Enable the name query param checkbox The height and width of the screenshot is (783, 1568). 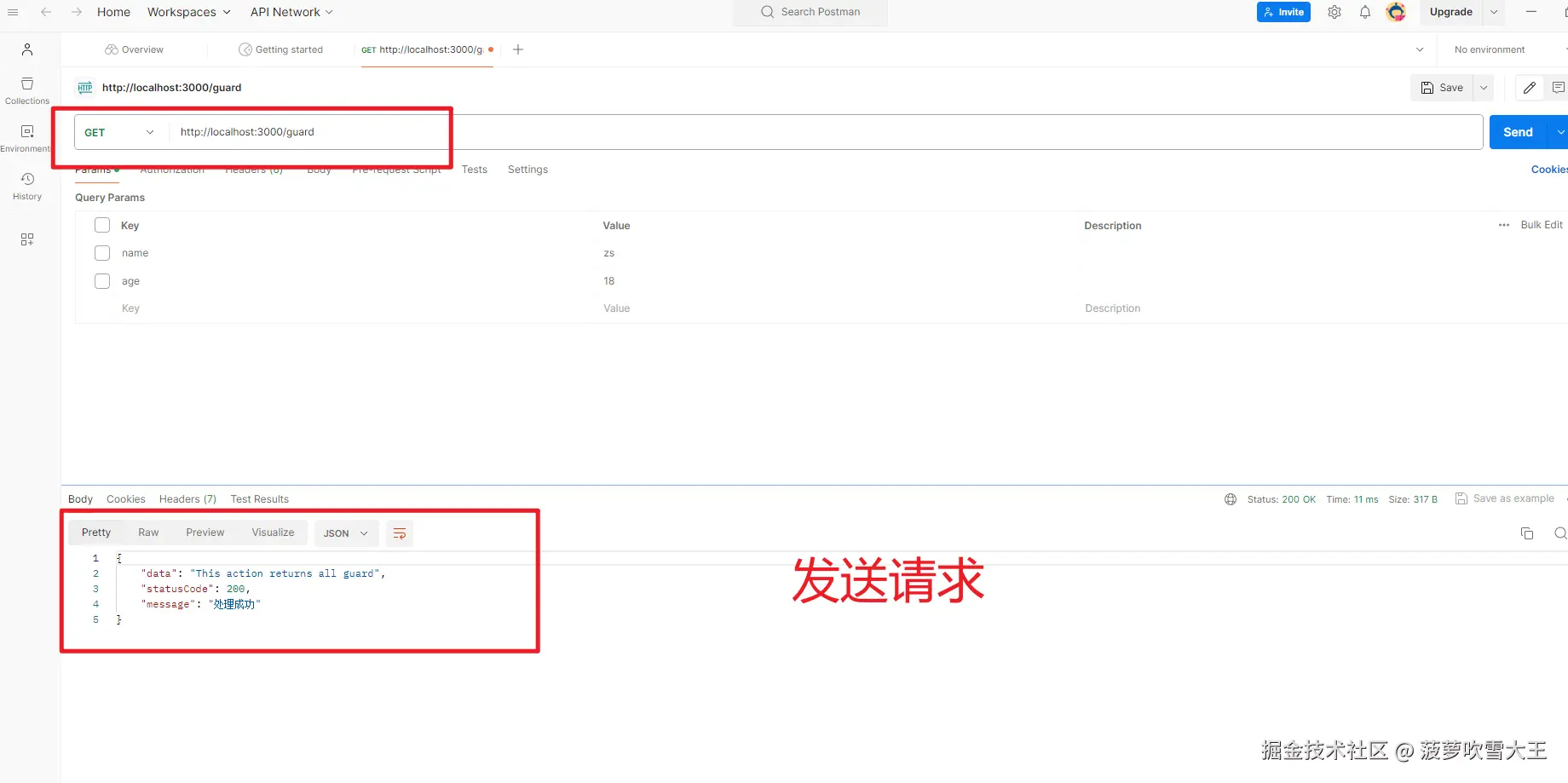102,252
